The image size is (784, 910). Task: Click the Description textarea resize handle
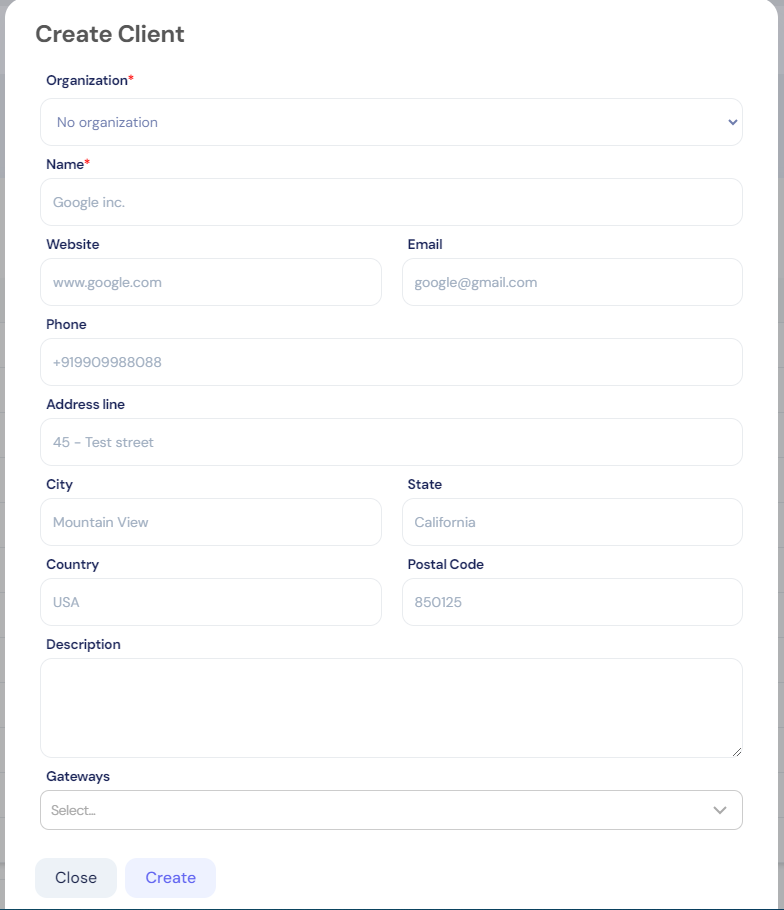coord(737,750)
